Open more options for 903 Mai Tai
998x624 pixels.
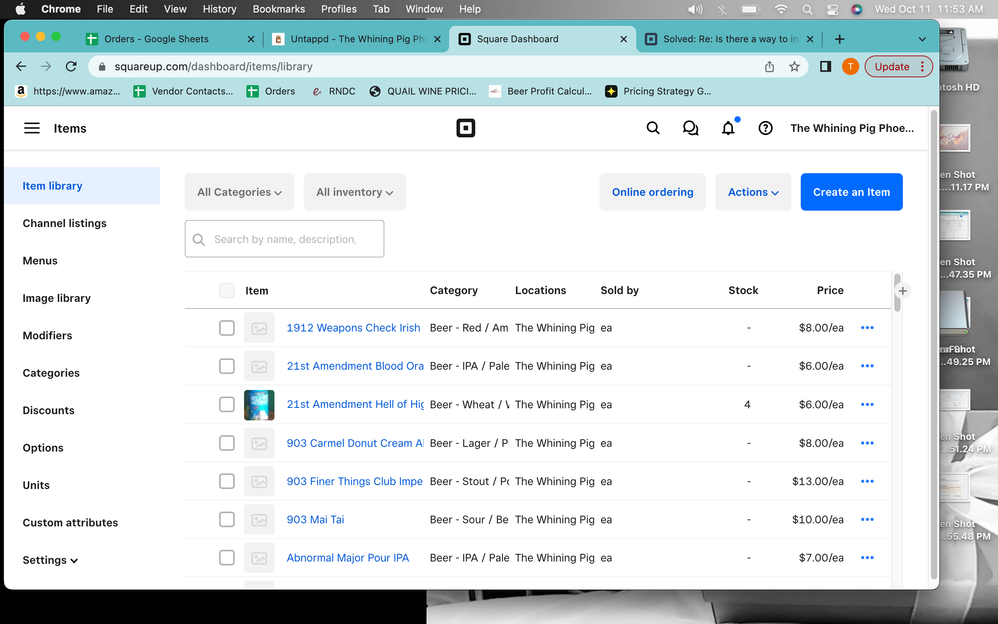[x=867, y=520]
